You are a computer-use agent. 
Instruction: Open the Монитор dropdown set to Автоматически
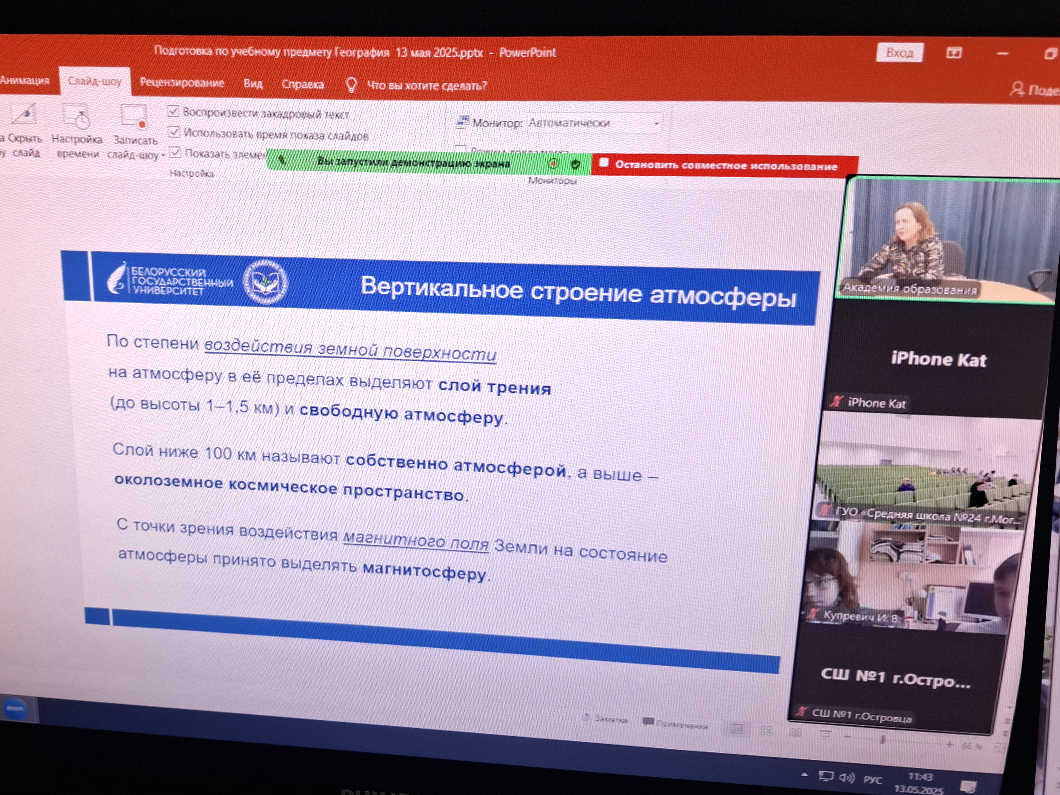click(594, 124)
